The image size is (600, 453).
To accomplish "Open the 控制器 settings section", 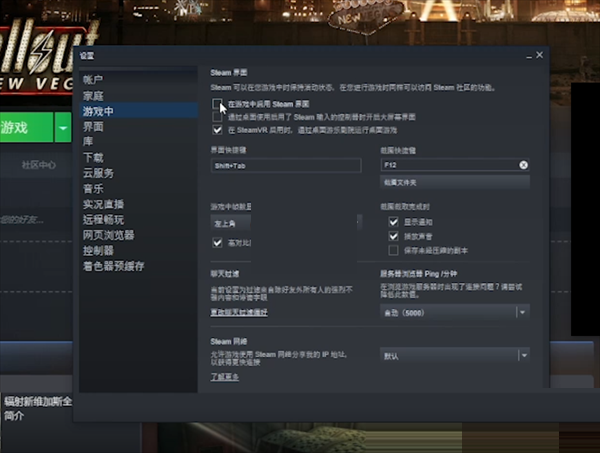I will tap(98, 250).
